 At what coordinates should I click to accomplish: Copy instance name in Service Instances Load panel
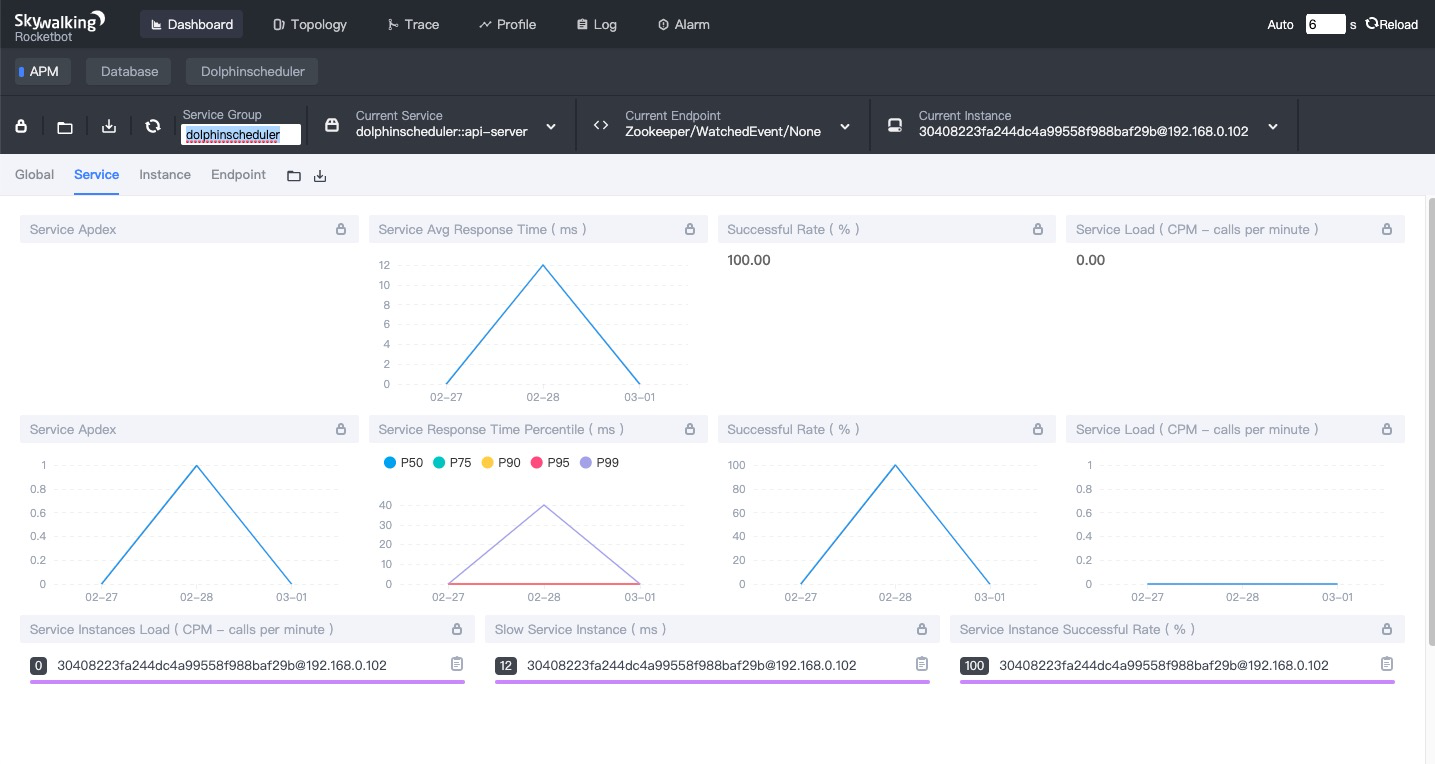pyautogui.click(x=457, y=664)
